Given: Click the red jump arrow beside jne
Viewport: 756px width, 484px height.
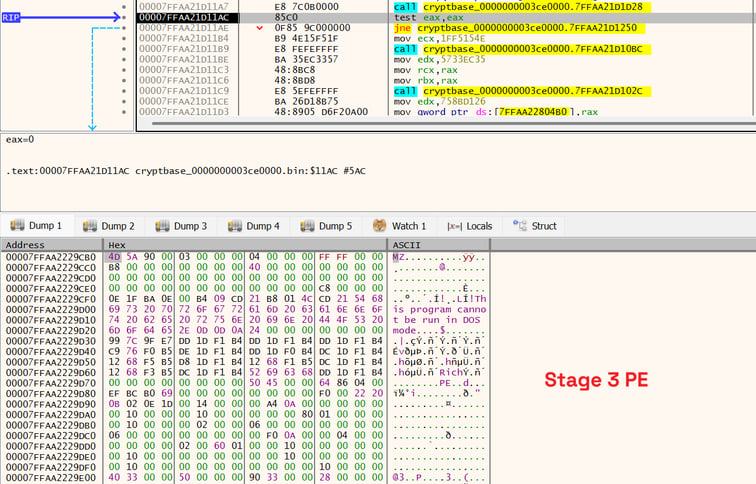Looking at the screenshot, I should pyautogui.click(x=260, y=28).
